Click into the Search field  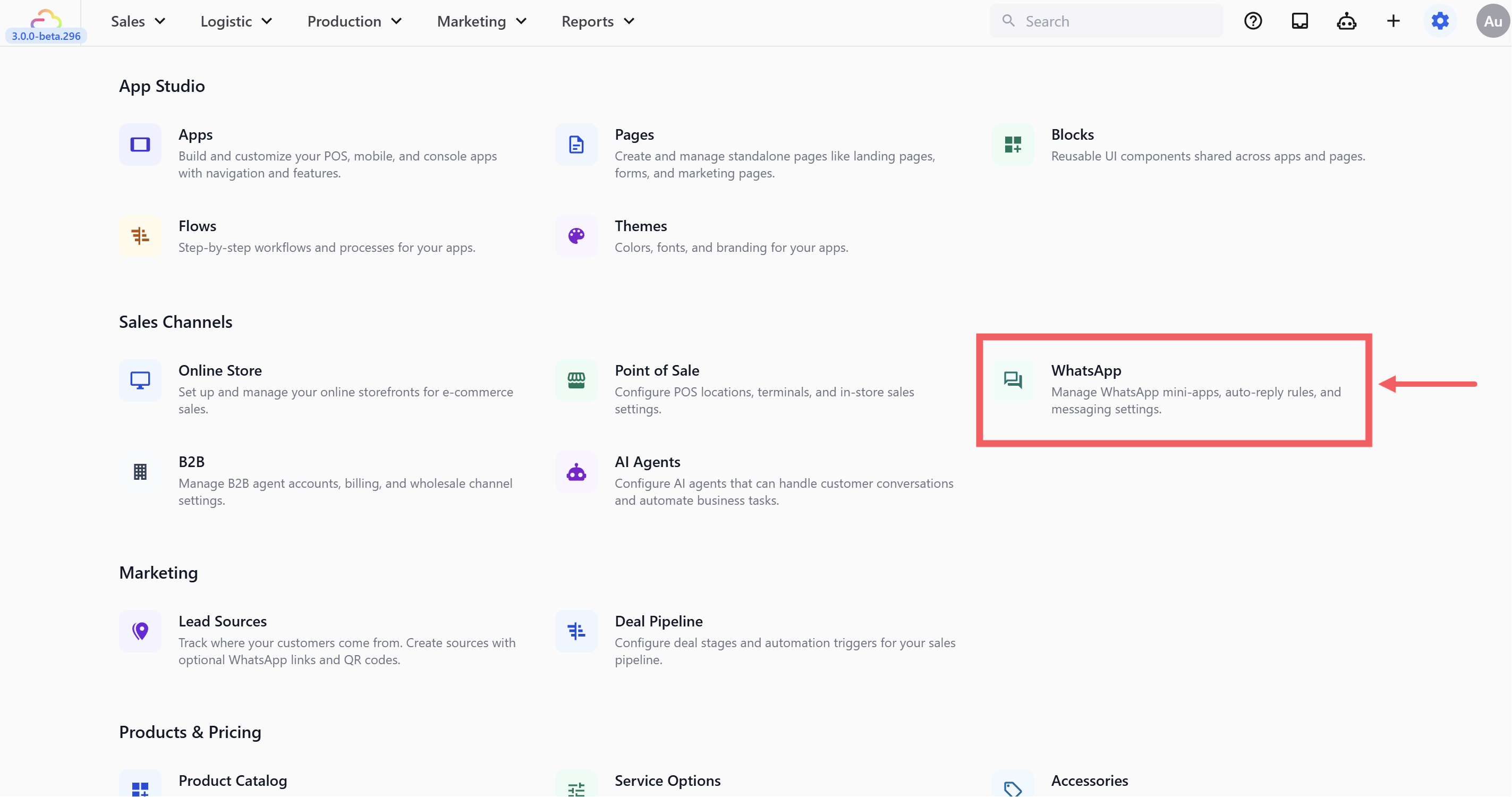coord(1115,22)
